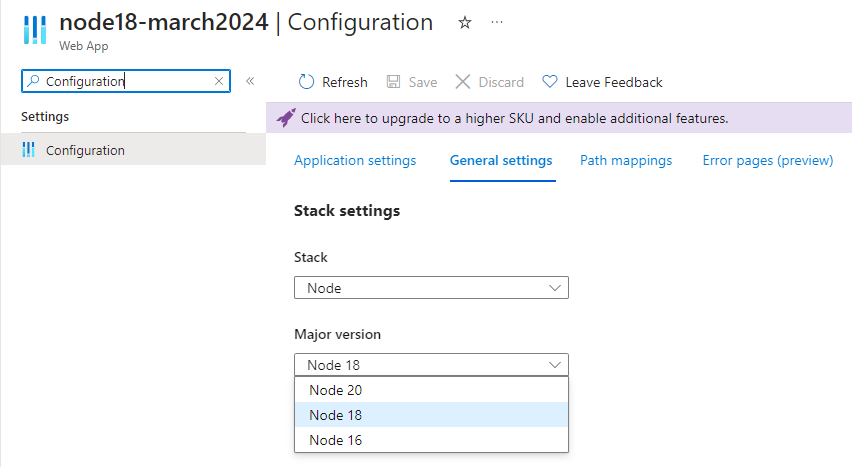
Task: Click the star favorite icon
Action: [x=465, y=23]
